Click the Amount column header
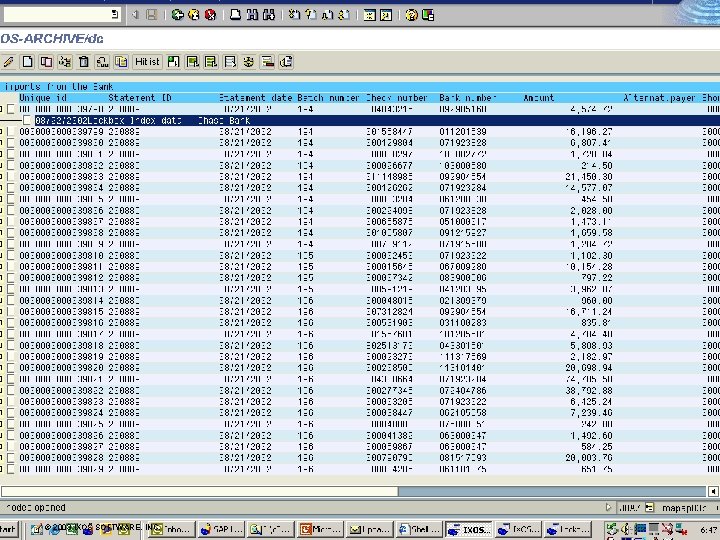The height and width of the screenshot is (540, 720). [539, 98]
